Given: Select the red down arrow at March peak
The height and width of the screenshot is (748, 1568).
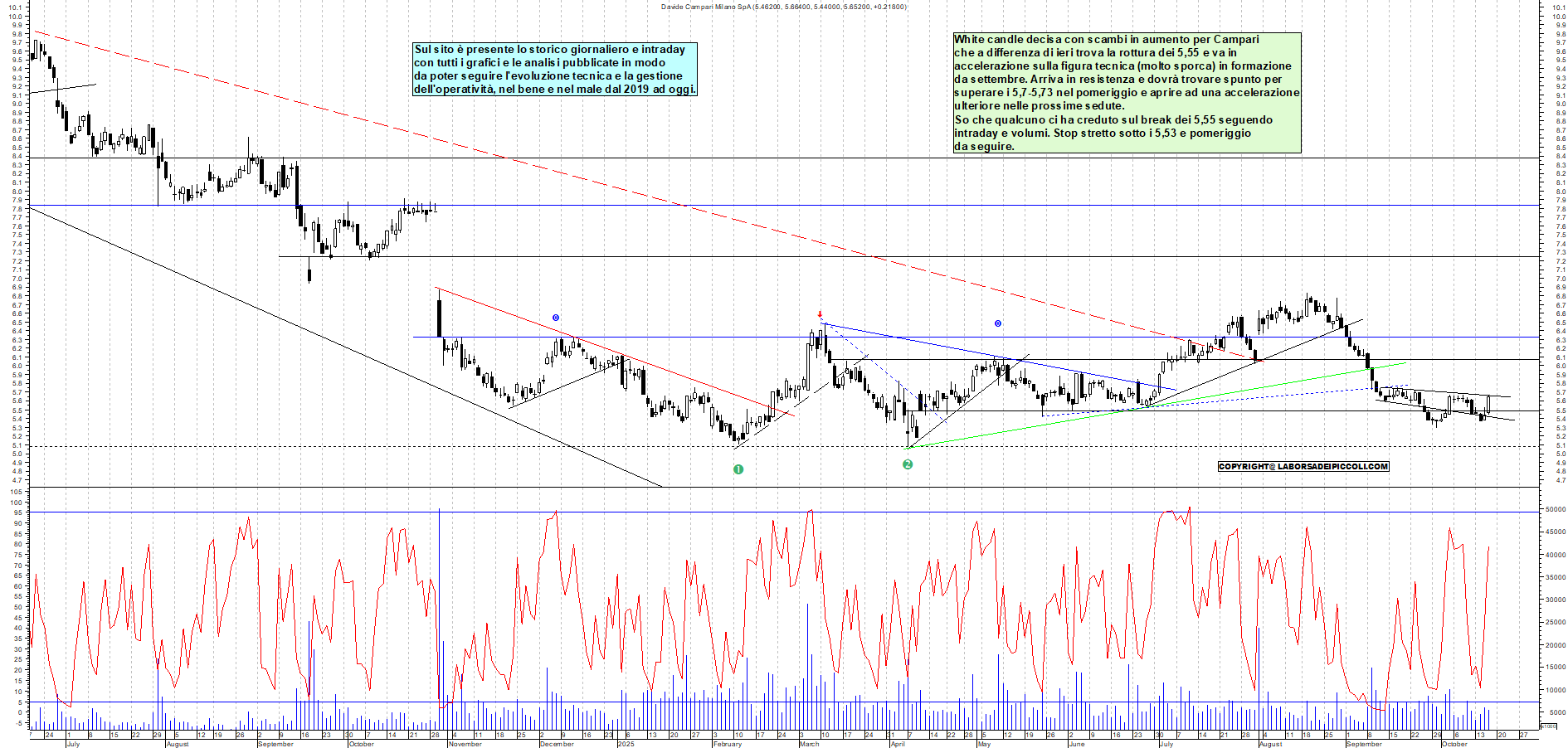Looking at the screenshot, I should pyautogui.click(x=821, y=314).
